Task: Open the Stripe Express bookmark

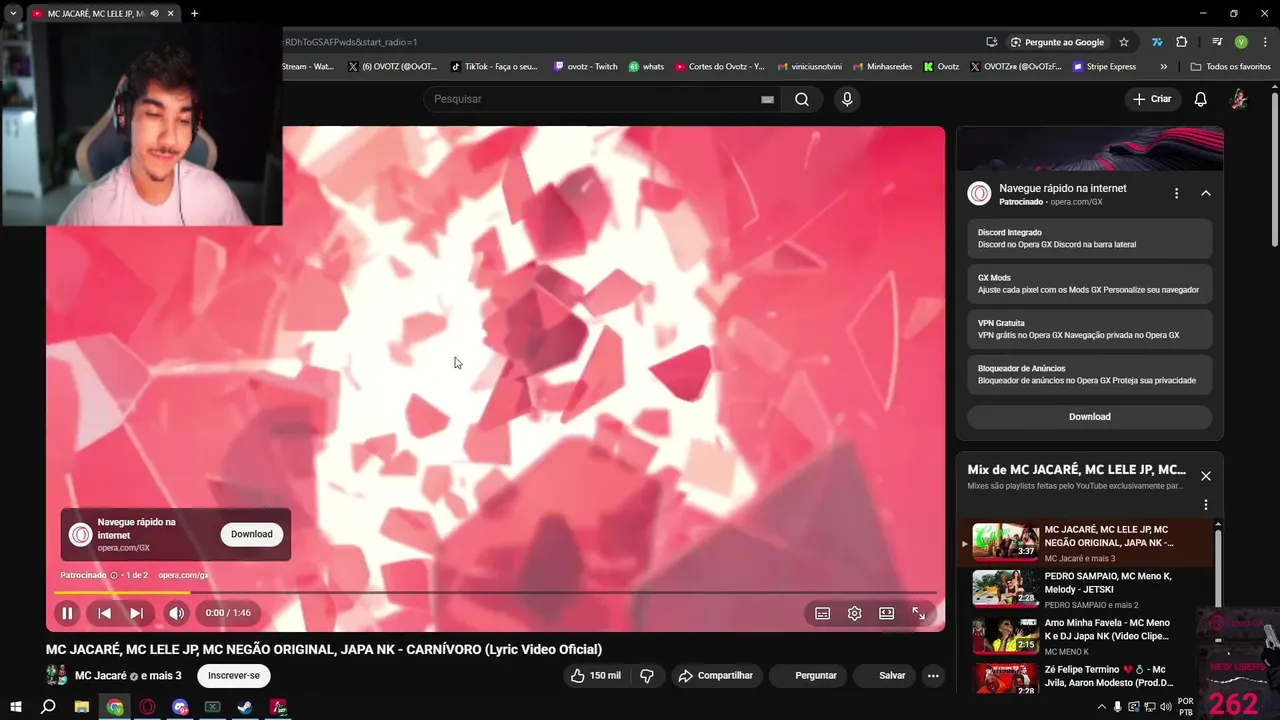Action: point(1104,67)
